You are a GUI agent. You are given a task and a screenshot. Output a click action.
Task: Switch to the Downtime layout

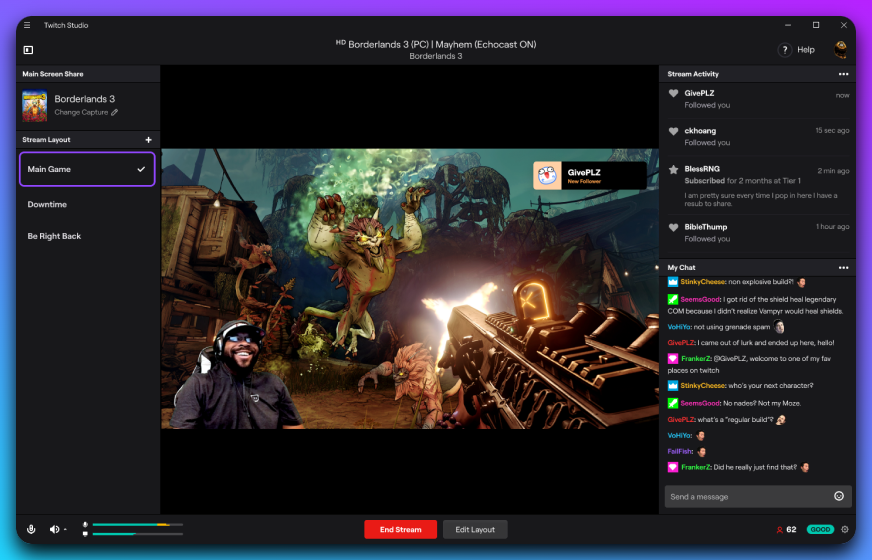[47, 205]
